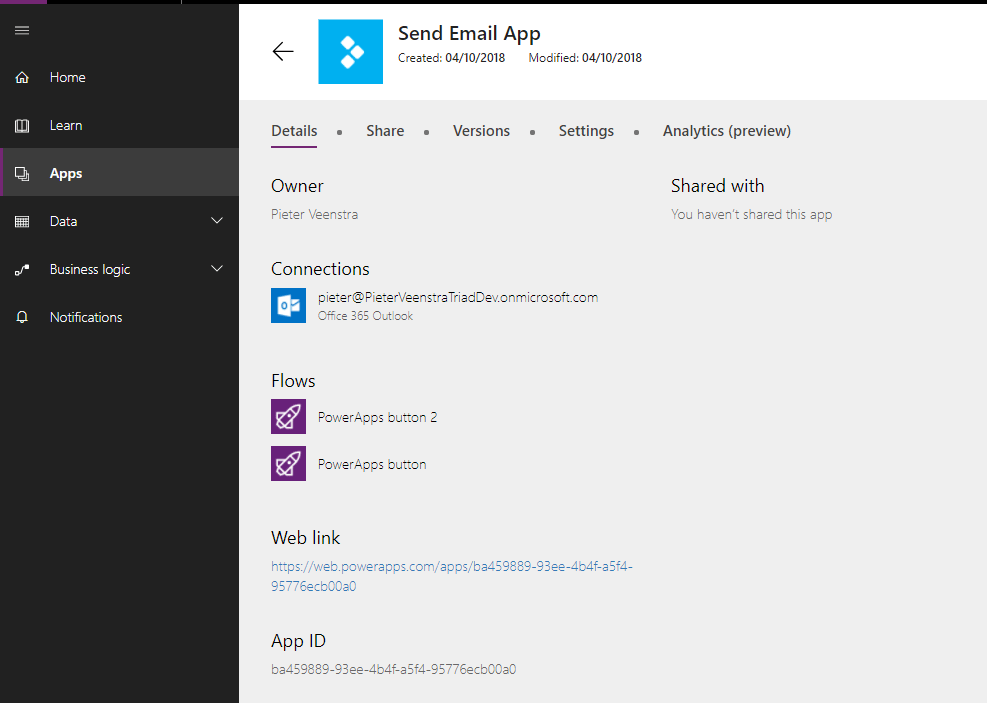987x703 pixels.
Task: Select Business logic in the sidebar
Action: (x=120, y=269)
